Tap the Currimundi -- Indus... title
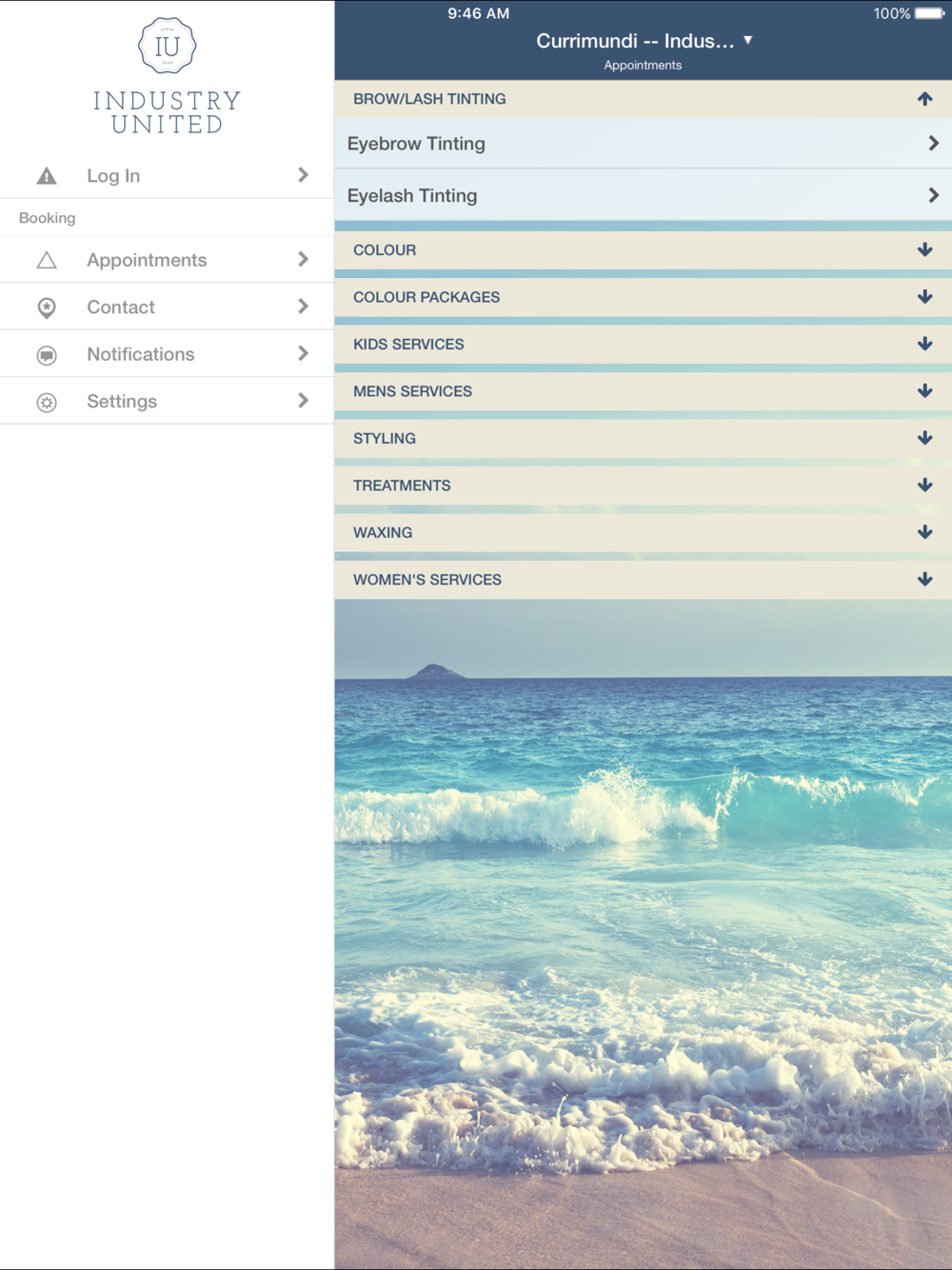The width and height of the screenshot is (952, 1270). 635,41
